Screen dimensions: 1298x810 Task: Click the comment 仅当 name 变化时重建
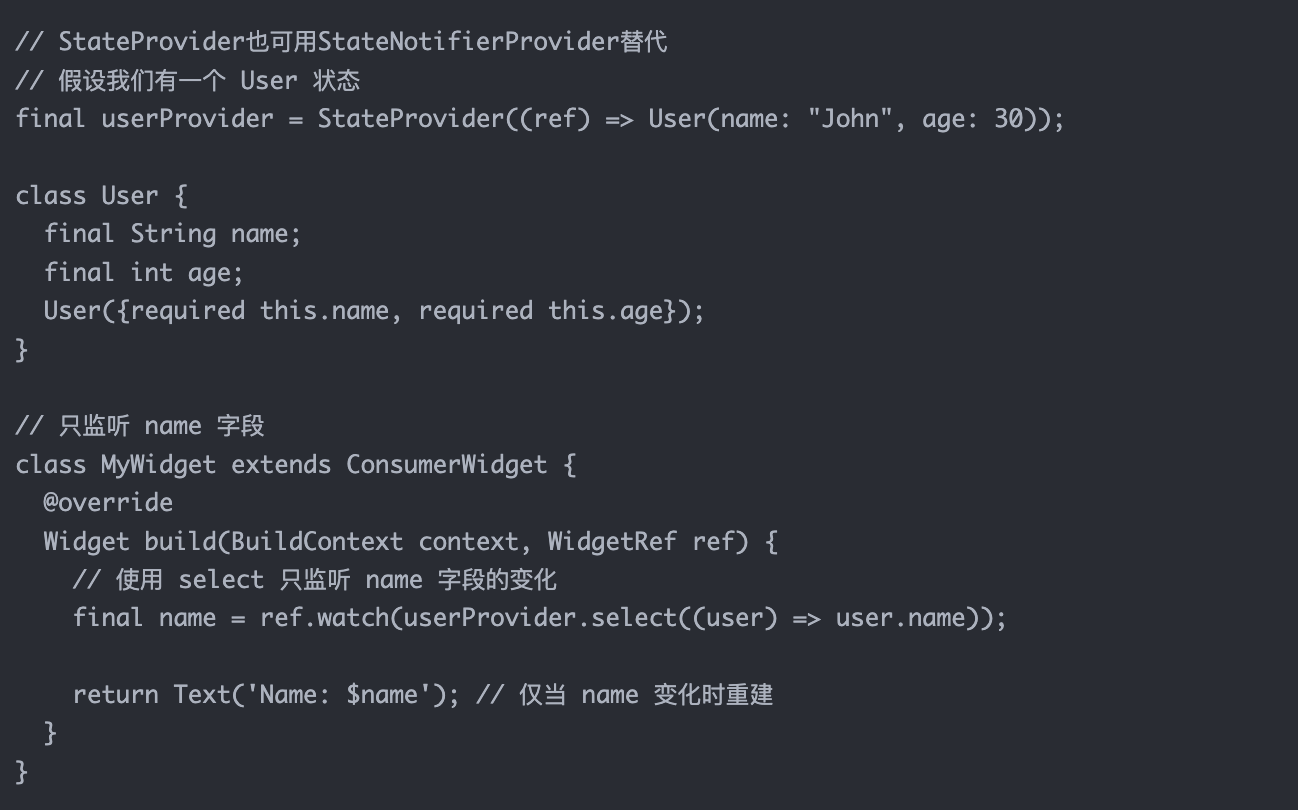646,695
